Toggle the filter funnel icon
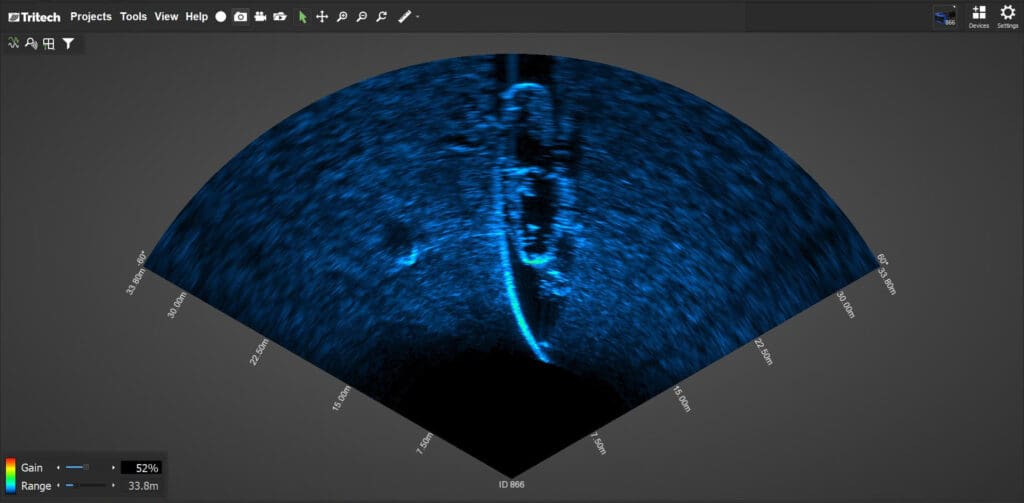The height and width of the screenshot is (503, 1024). pyautogui.click(x=68, y=43)
